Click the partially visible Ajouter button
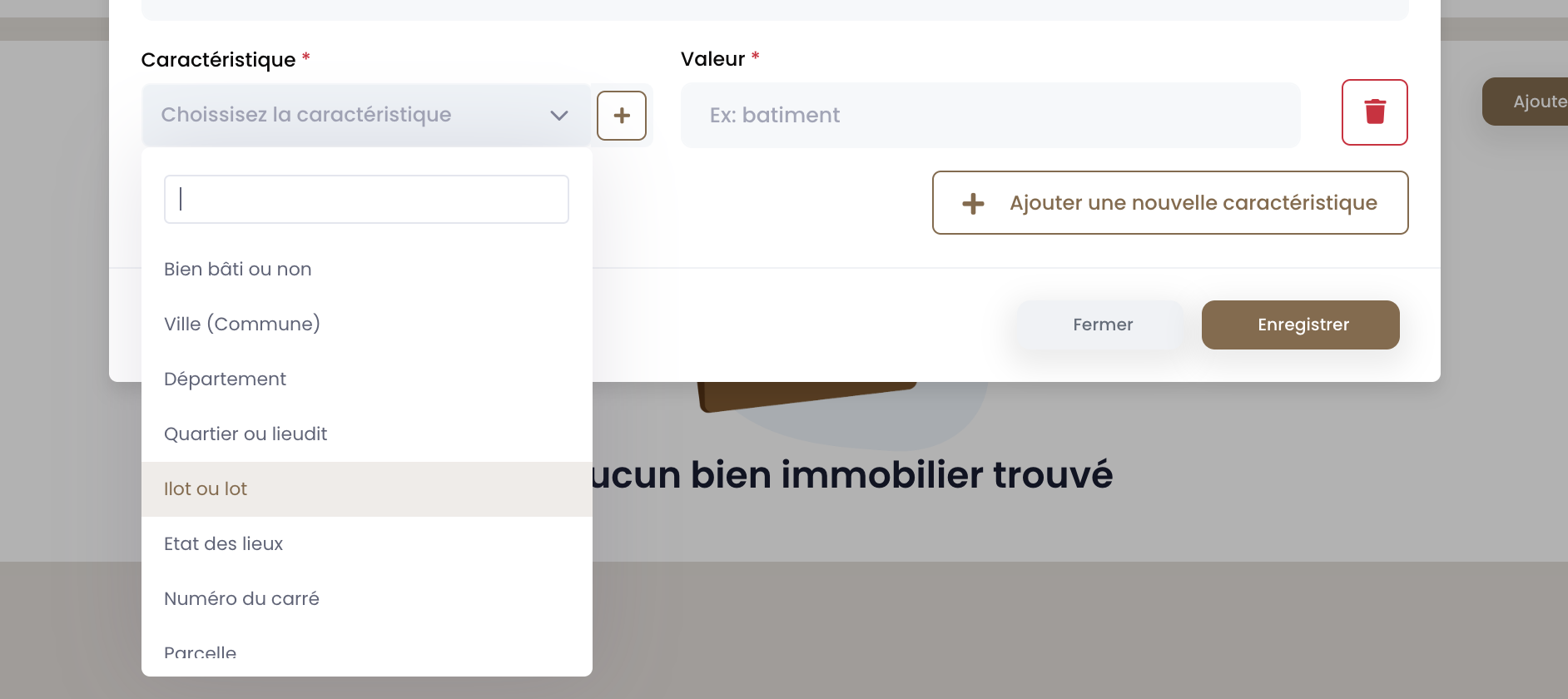This screenshot has width=1568, height=699. 1525,102
